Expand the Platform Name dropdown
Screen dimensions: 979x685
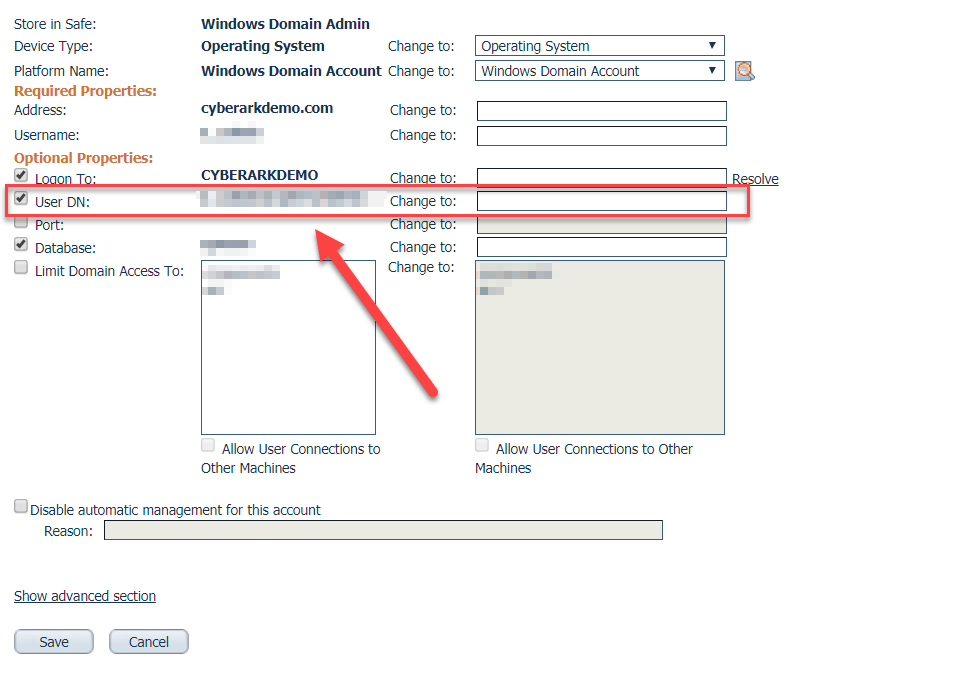pos(599,71)
